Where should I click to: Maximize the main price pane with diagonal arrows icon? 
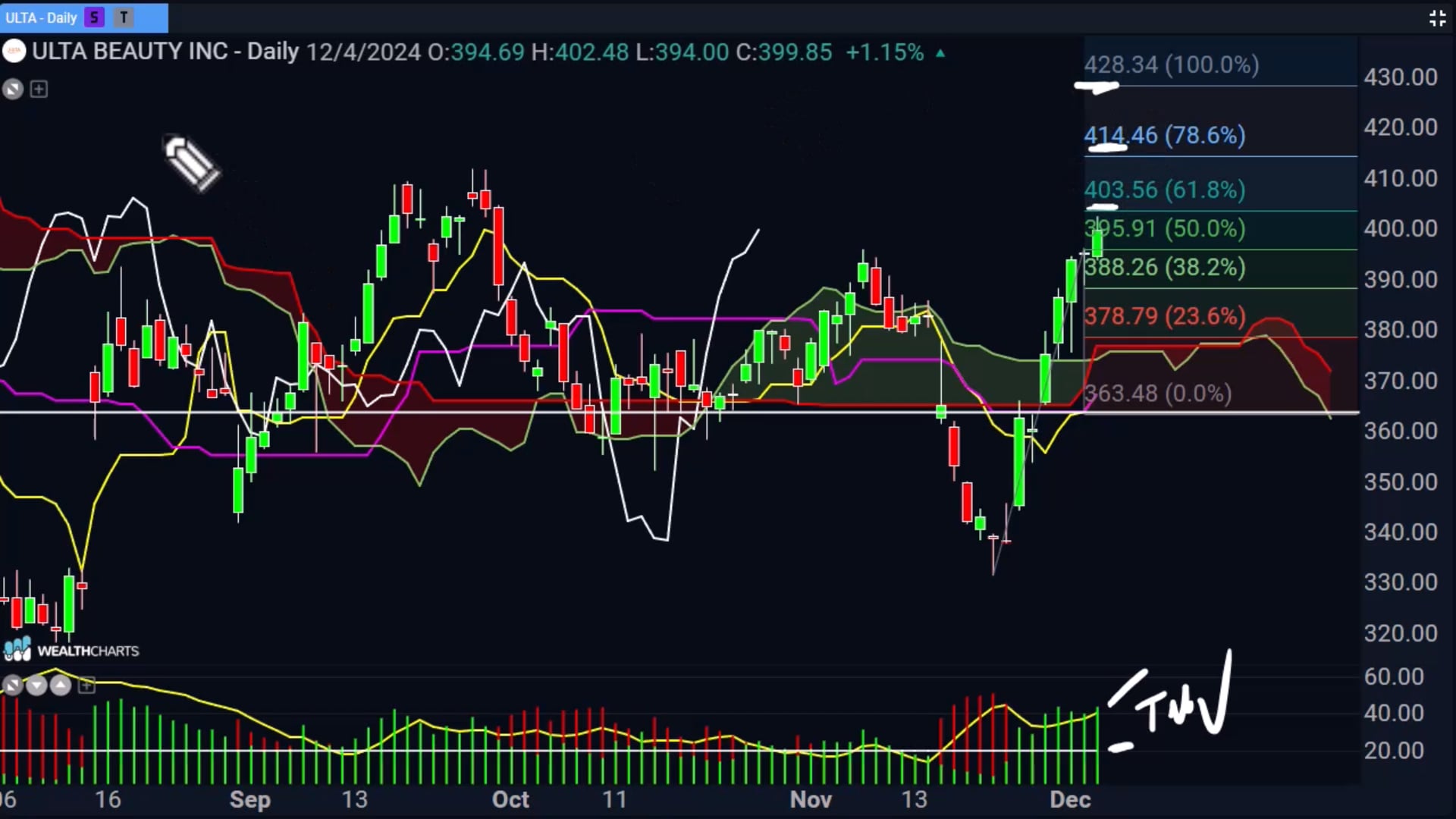[13, 89]
